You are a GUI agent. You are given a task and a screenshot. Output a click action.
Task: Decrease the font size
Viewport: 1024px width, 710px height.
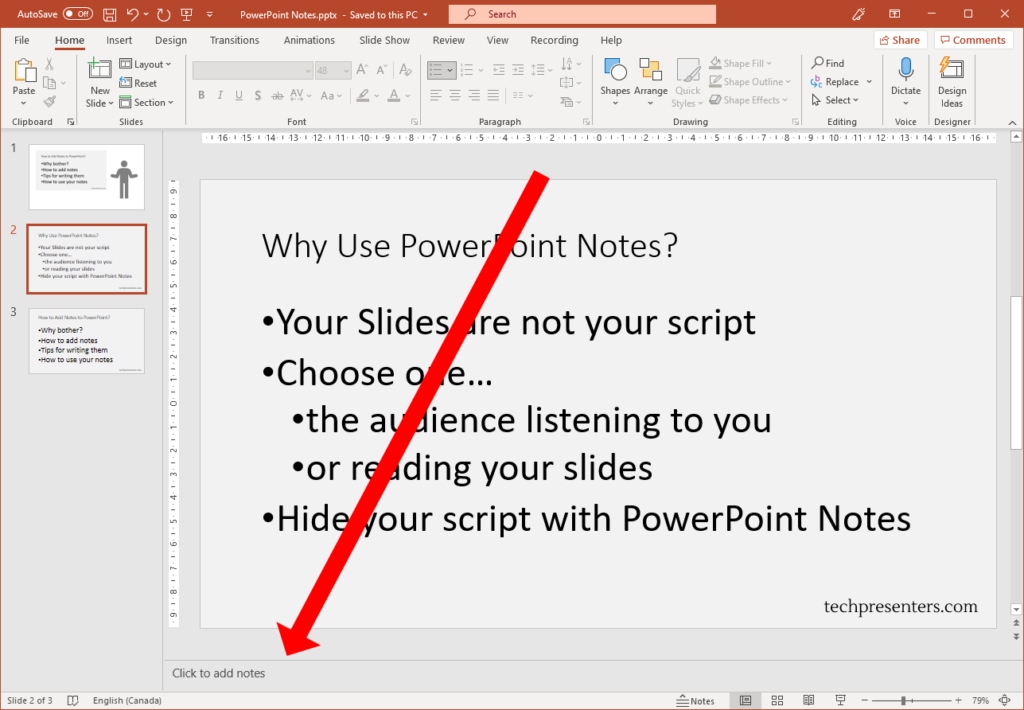click(x=382, y=69)
